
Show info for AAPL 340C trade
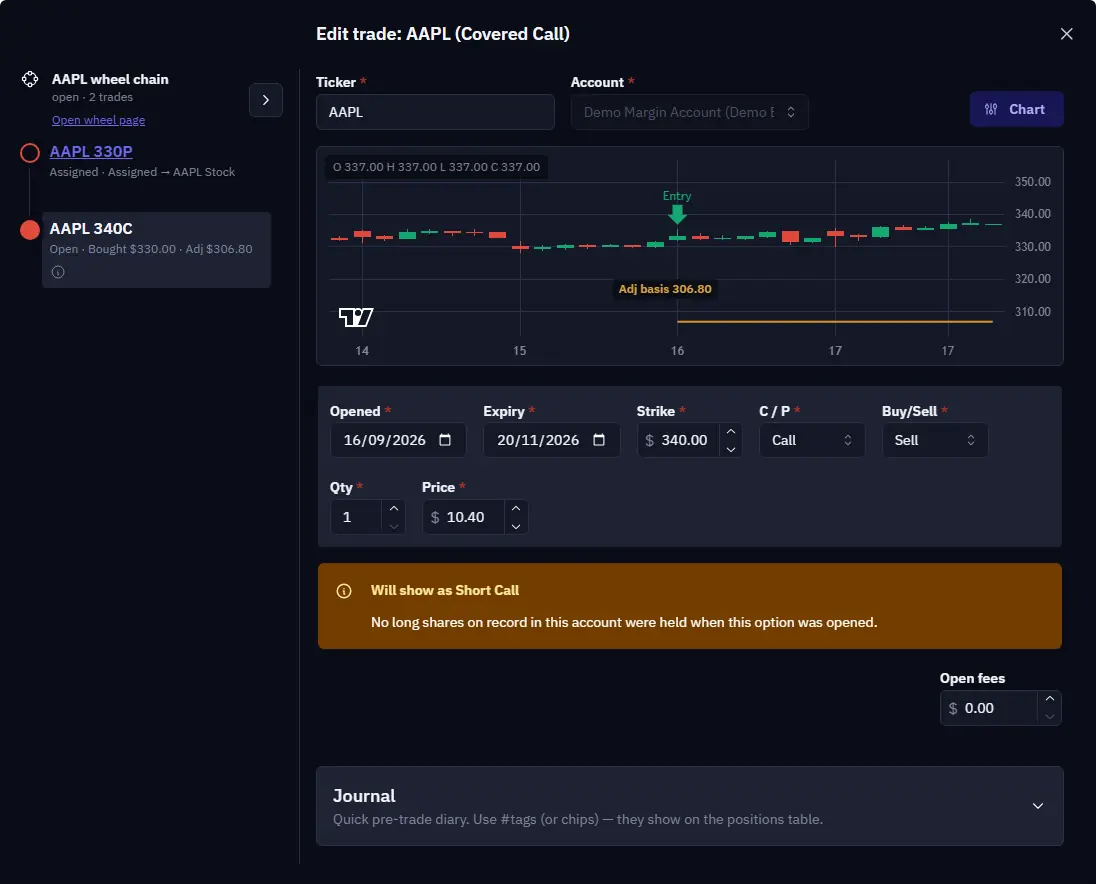58,272
